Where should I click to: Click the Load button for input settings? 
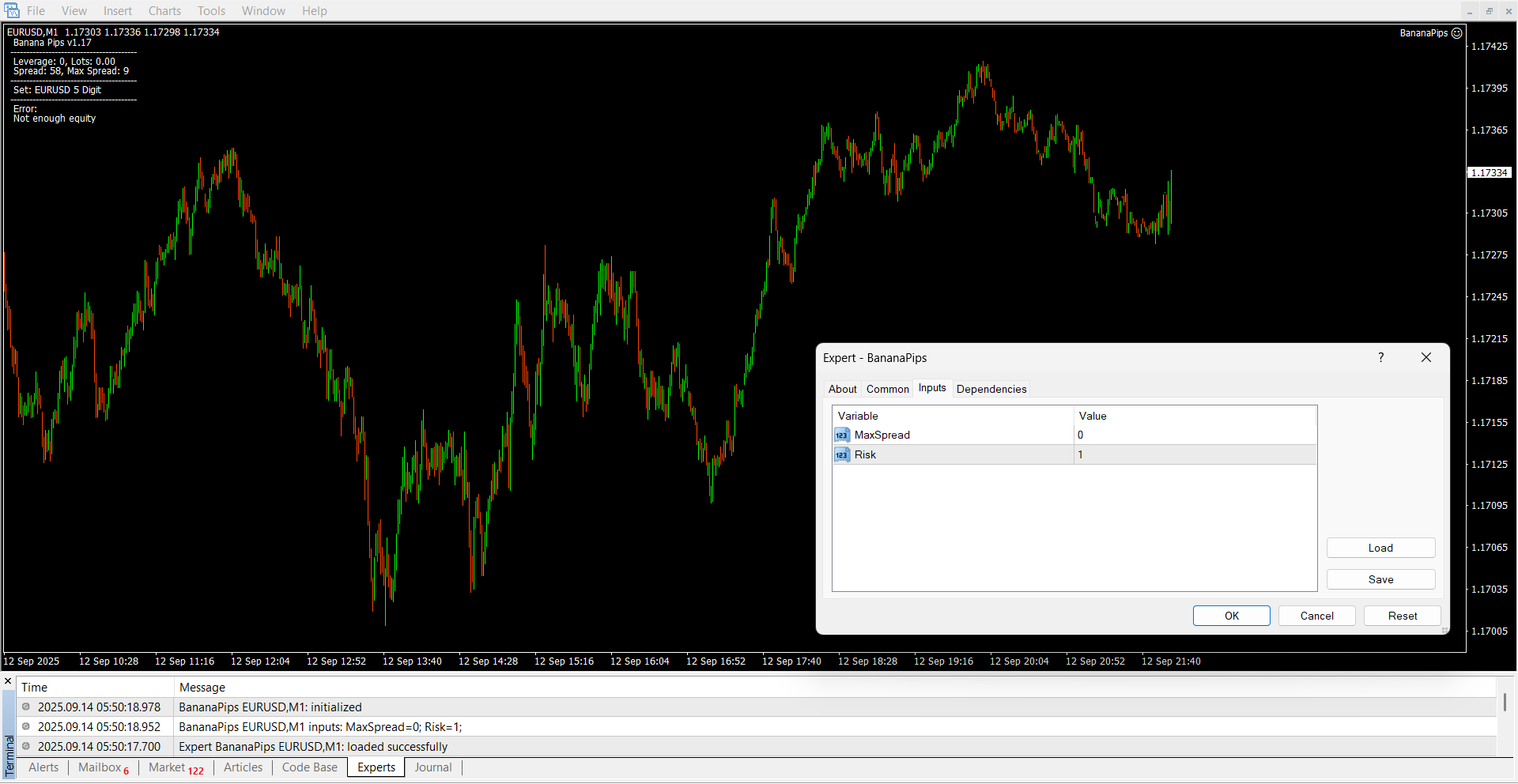(x=1380, y=548)
